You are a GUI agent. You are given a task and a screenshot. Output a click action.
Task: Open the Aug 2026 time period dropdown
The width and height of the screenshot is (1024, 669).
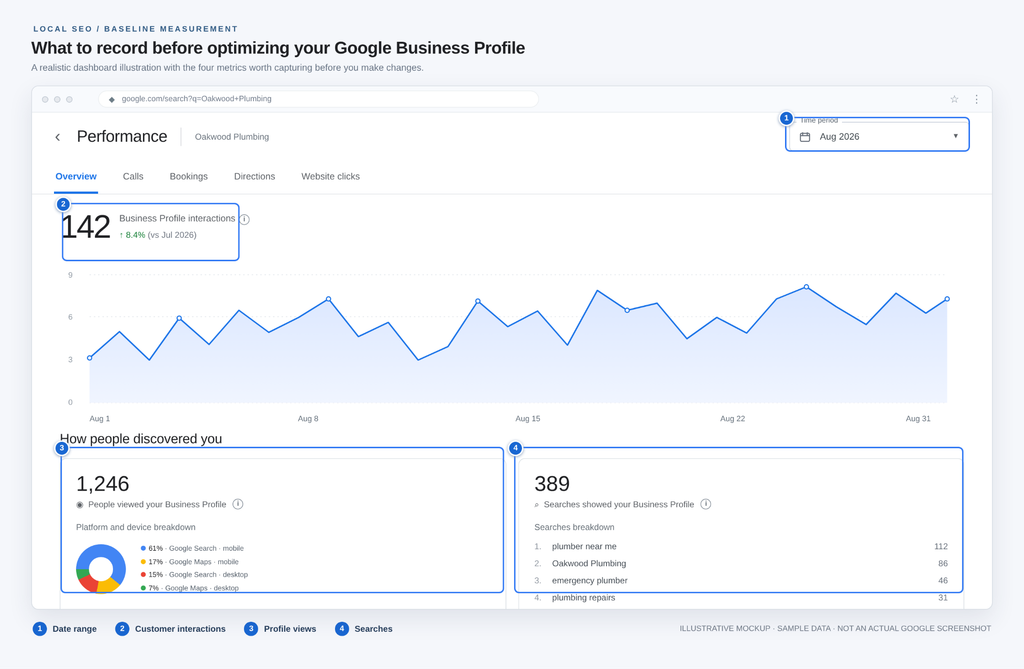point(877,137)
